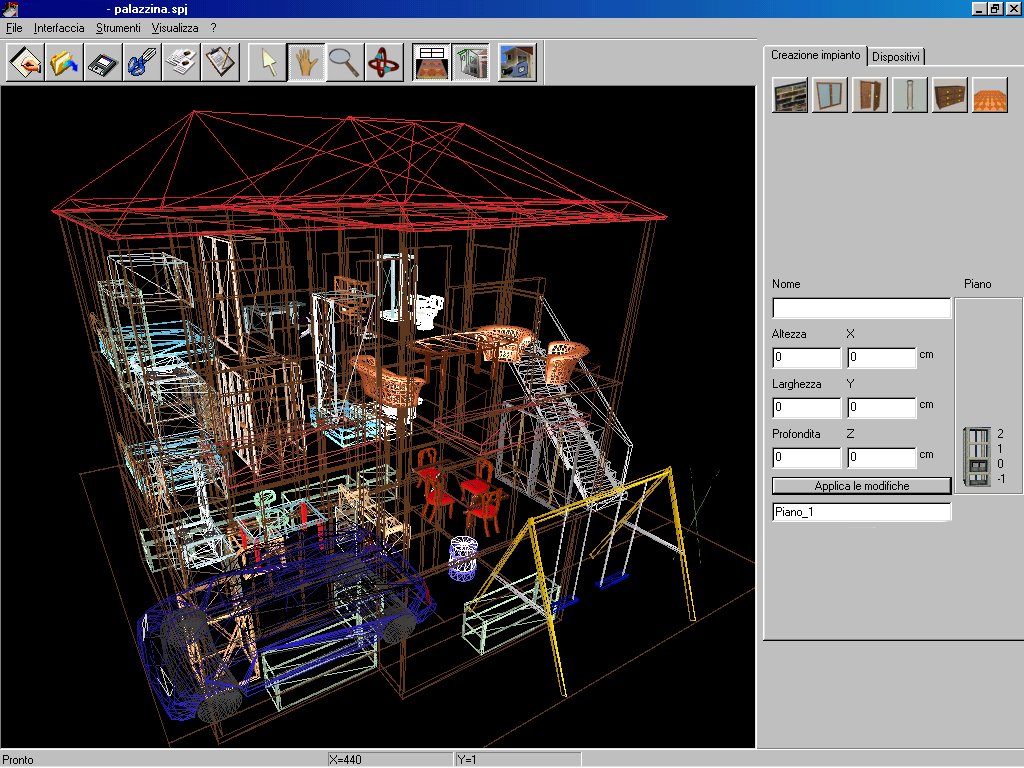The image size is (1024, 768).
Task: Select the furniture dresser icon
Action: click(950, 95)
